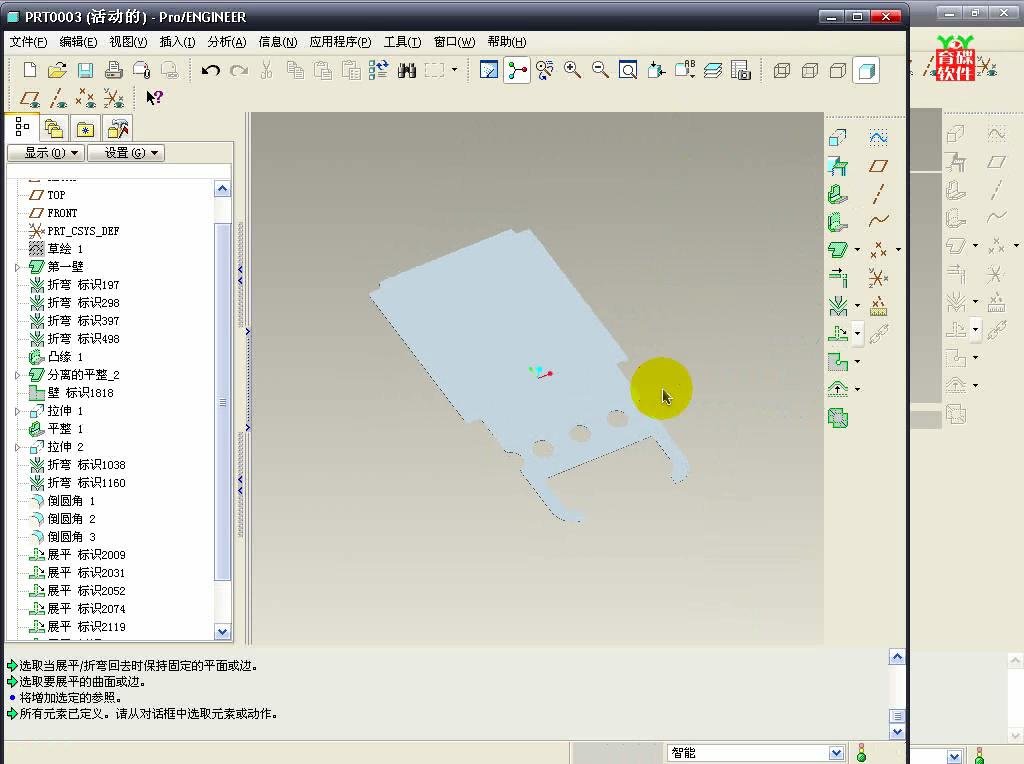Switch to the layer tree tab

pyautogui.click(x=54, y=129)
